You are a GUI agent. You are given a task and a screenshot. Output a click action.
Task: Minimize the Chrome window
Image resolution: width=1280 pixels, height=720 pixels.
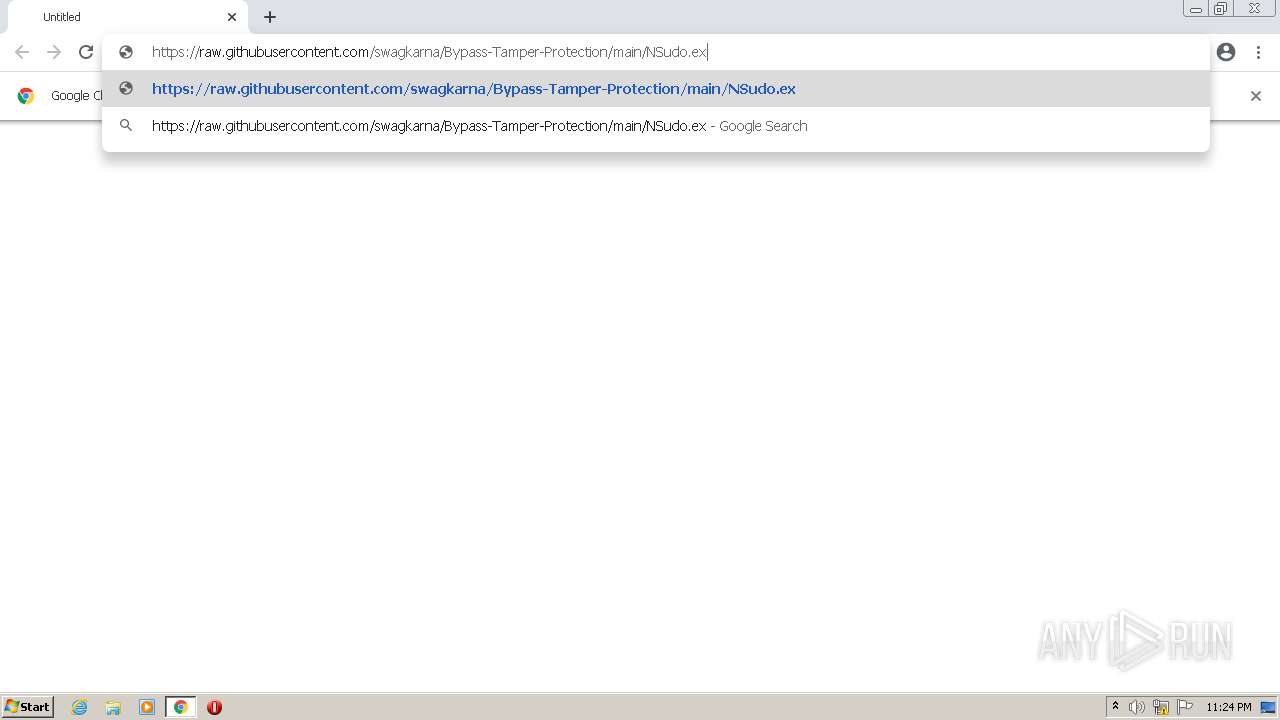tap(1195, 9)
